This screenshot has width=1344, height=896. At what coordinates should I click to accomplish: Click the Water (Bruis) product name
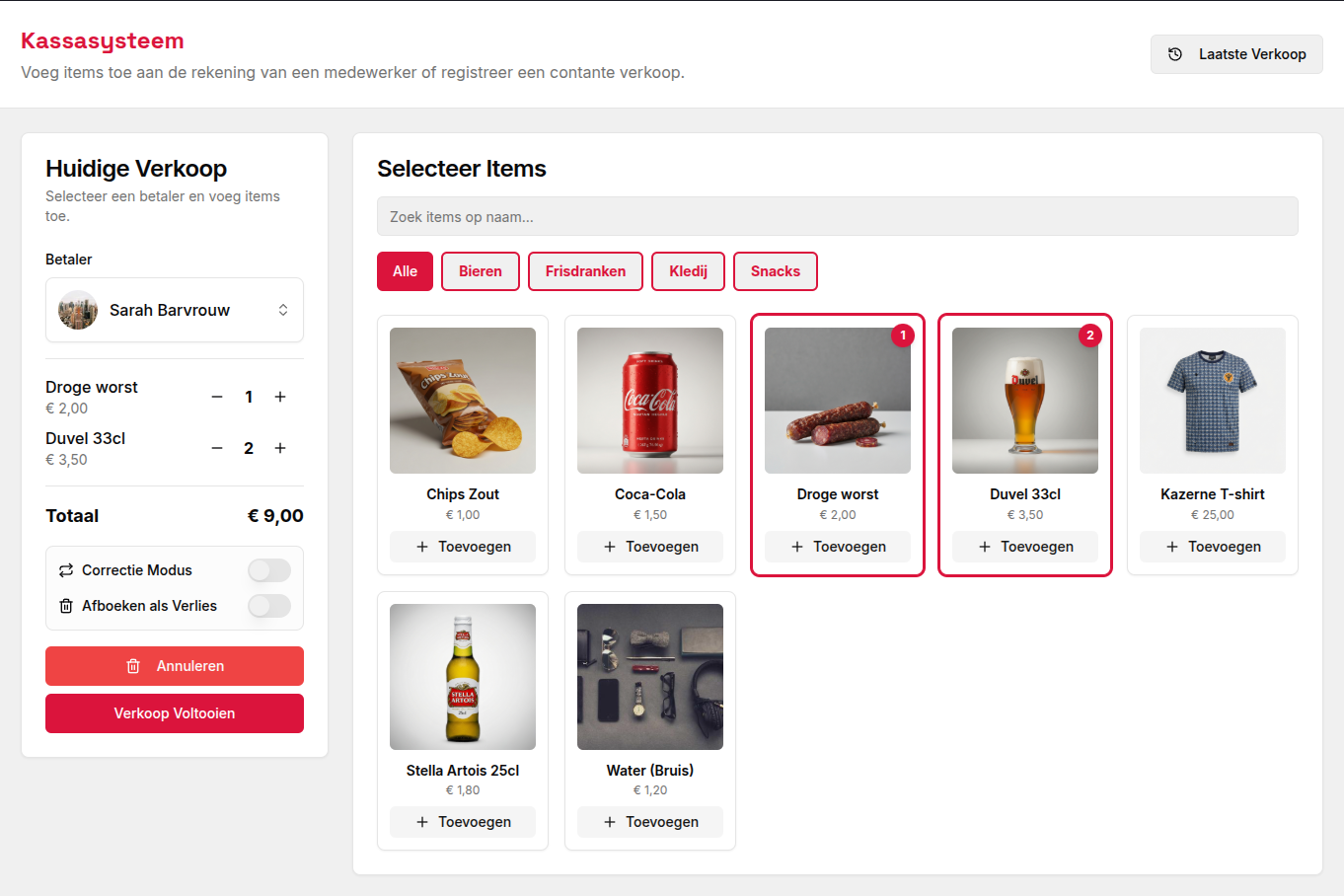click(x=650, y=771)
